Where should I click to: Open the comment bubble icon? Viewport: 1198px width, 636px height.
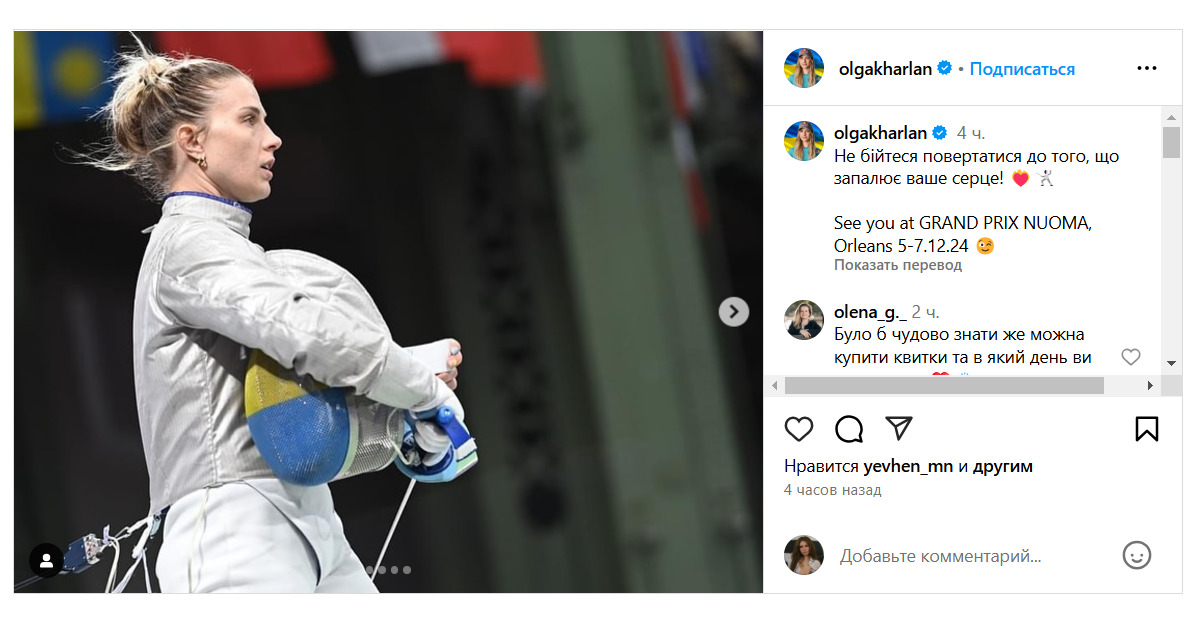[849, 429]
